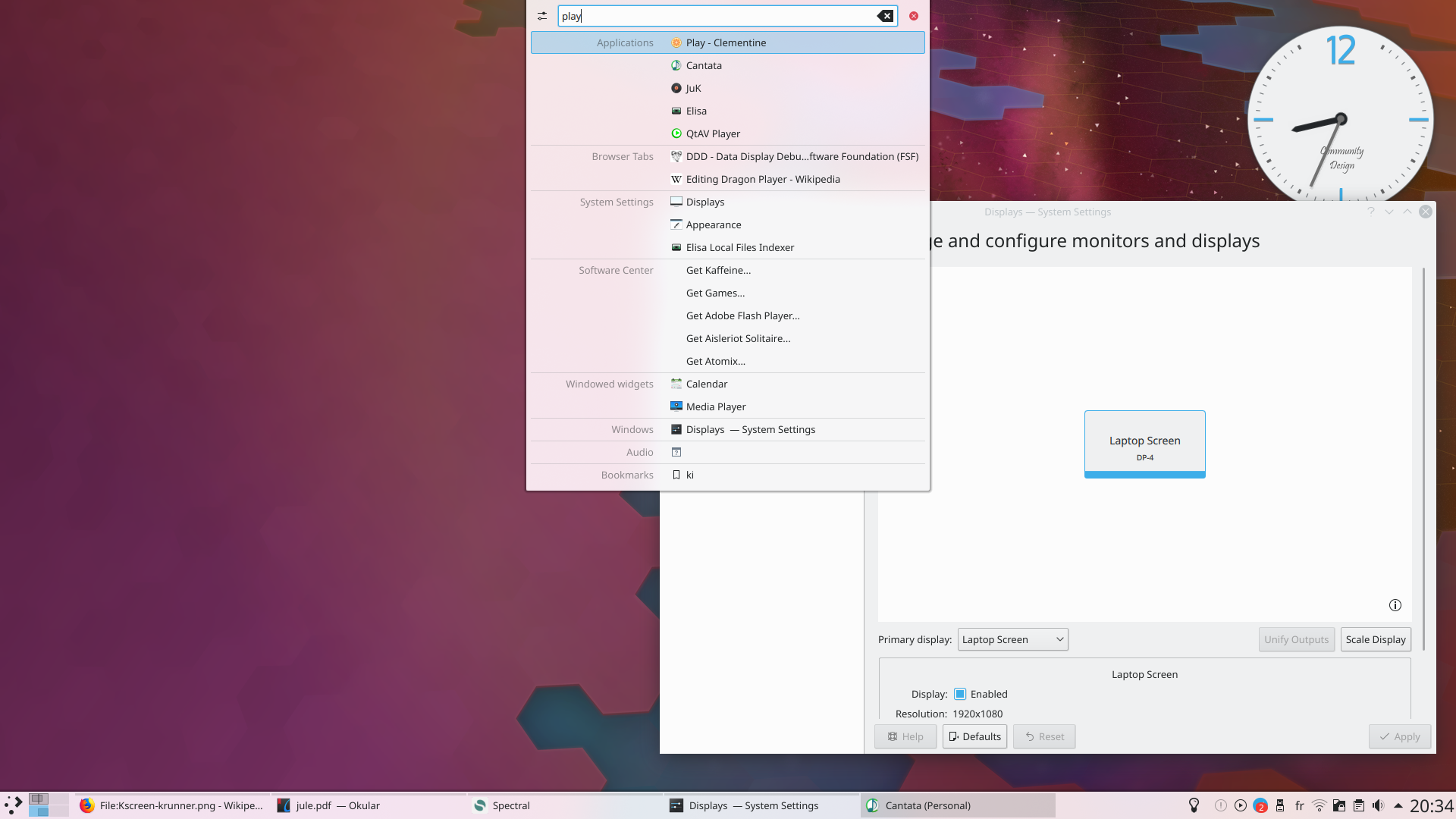This screenshot has height=819, width=1456.
Task: Select the Laptop Screen DP-4 monitor box
Action: [x=1144, y=444]
